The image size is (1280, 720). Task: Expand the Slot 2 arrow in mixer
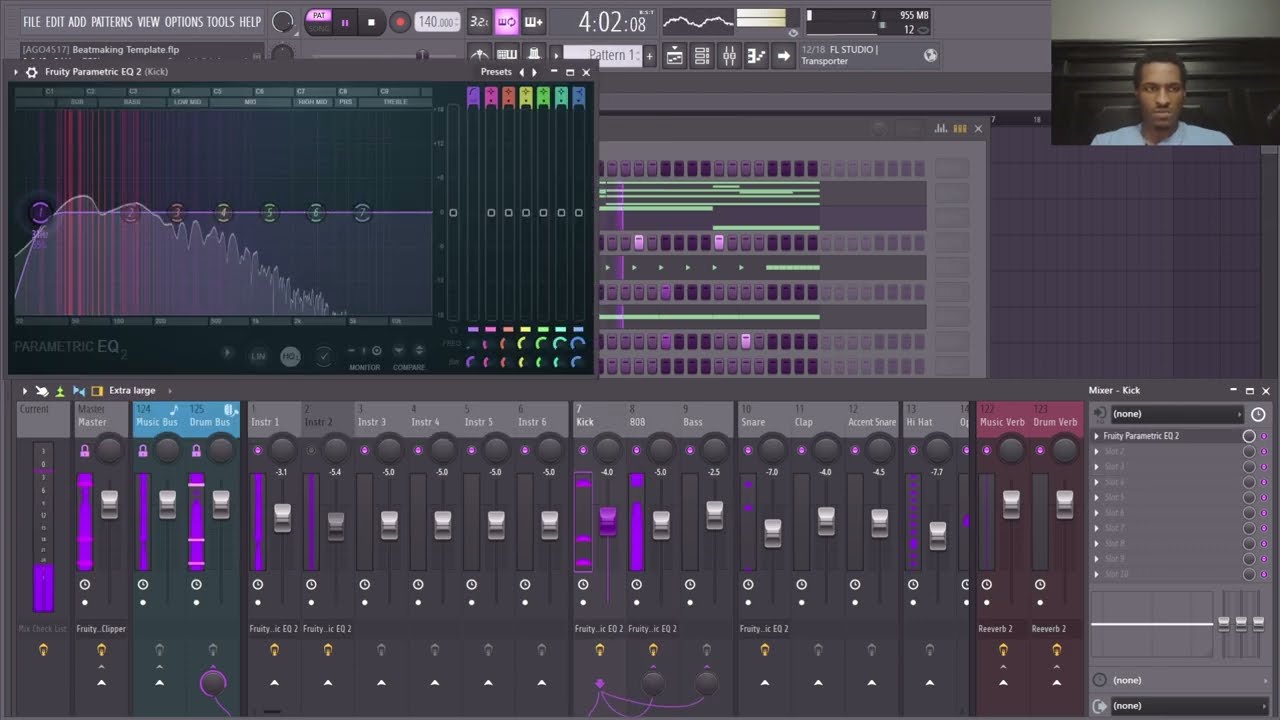tap(1097, 452)
